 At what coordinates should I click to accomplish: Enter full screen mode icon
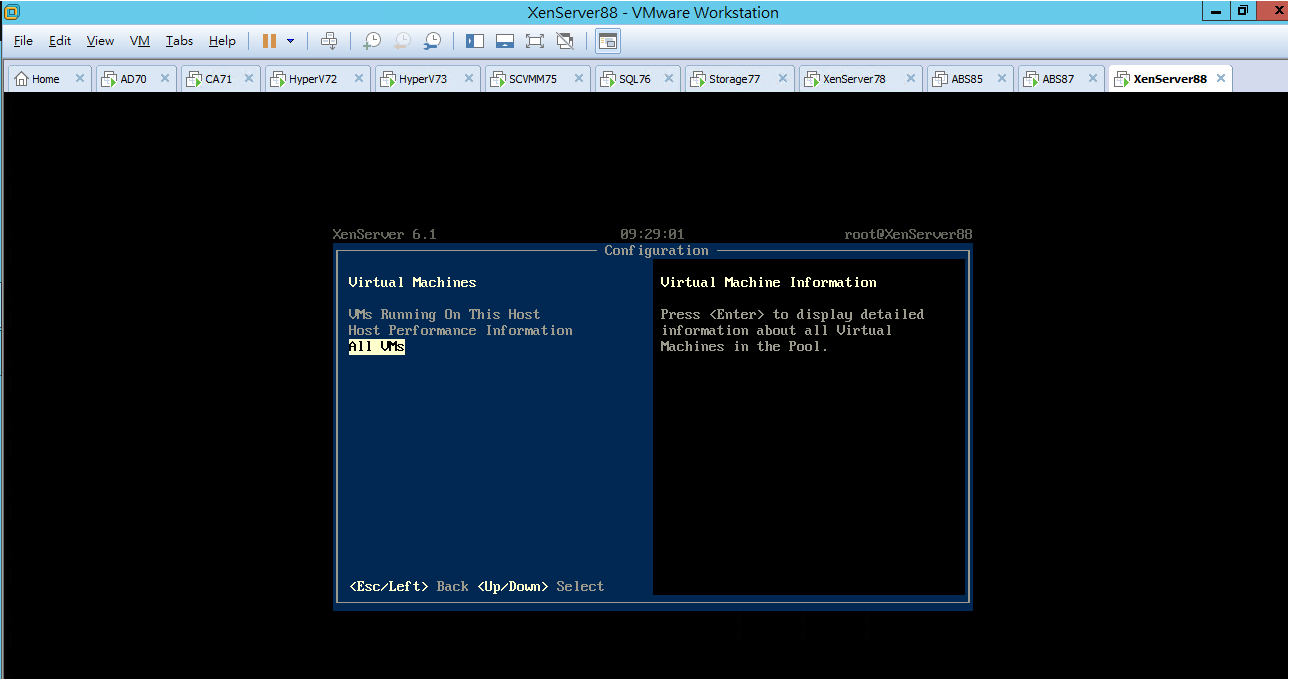point(535,41)
